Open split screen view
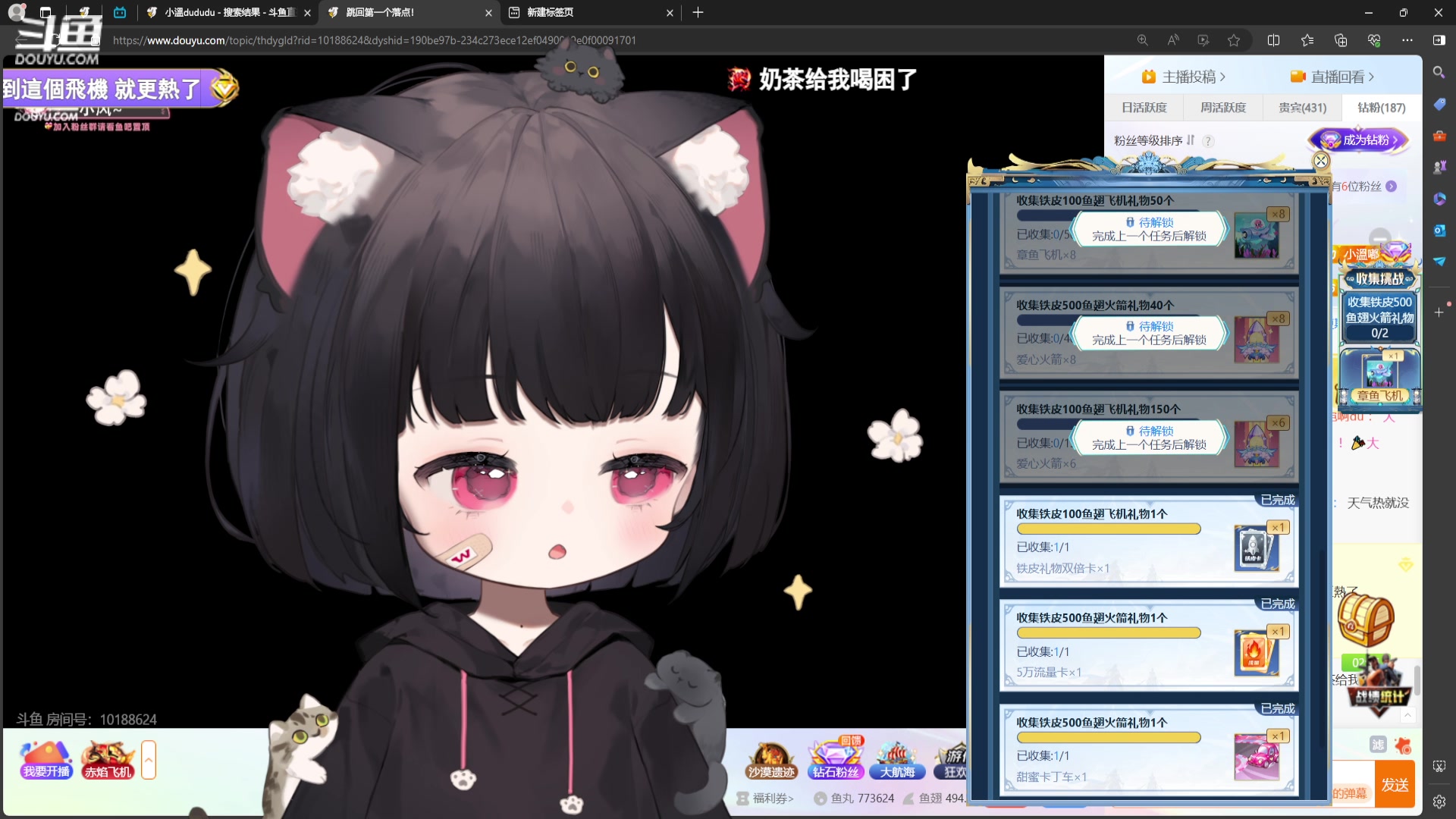This screenshot has width=1456, height=819. point(1273,40)
